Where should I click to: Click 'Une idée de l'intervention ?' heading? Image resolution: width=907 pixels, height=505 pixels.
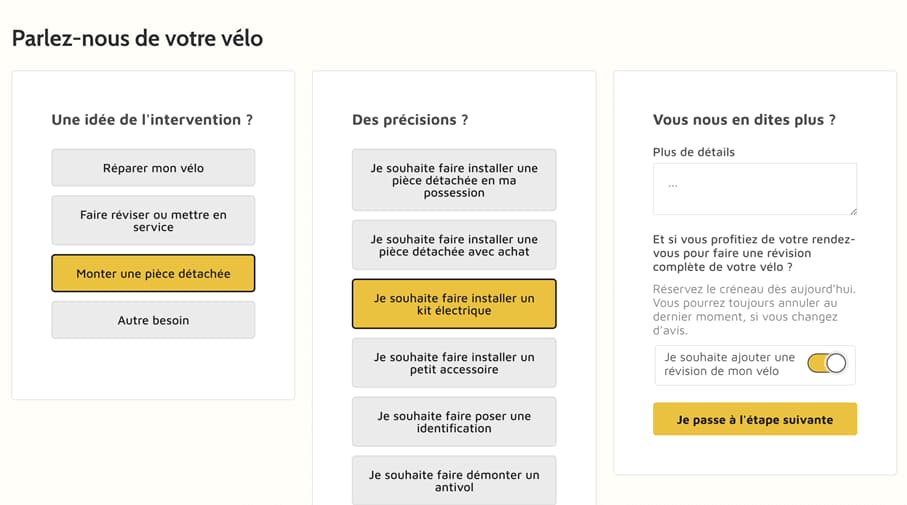pyautogui.click(x=152, y=120)
